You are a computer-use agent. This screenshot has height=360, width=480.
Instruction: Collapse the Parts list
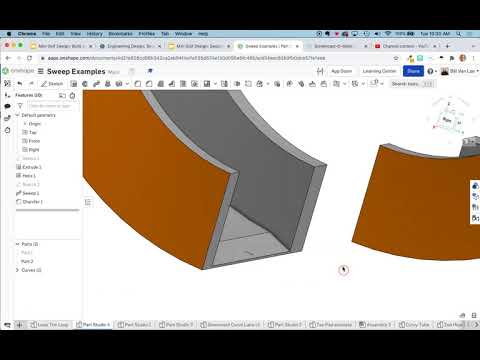click(18, 244)
